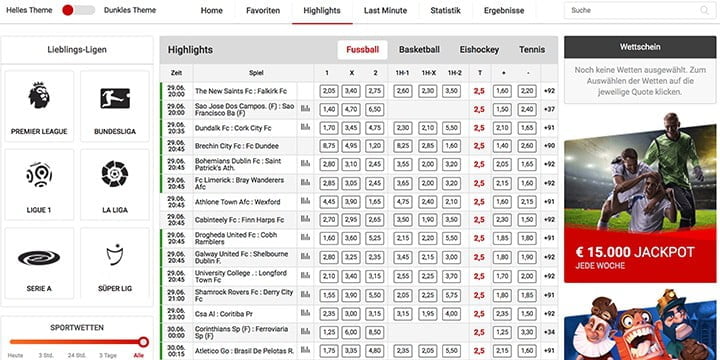This screenshot has height=360, width=720.
Task: Choose the 3 Tage time filter
Action: (108, 355)
